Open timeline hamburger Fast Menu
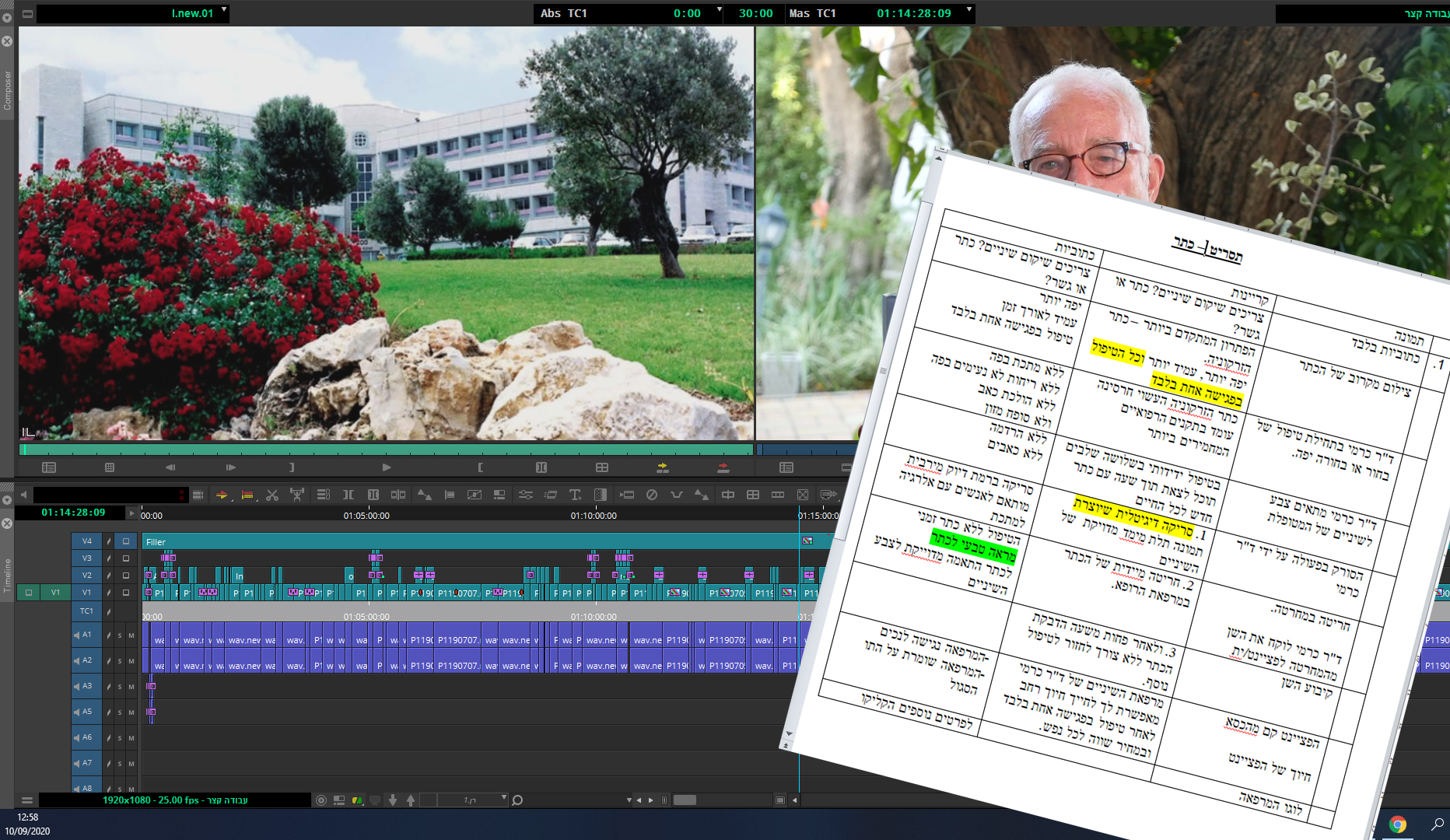 27,800
